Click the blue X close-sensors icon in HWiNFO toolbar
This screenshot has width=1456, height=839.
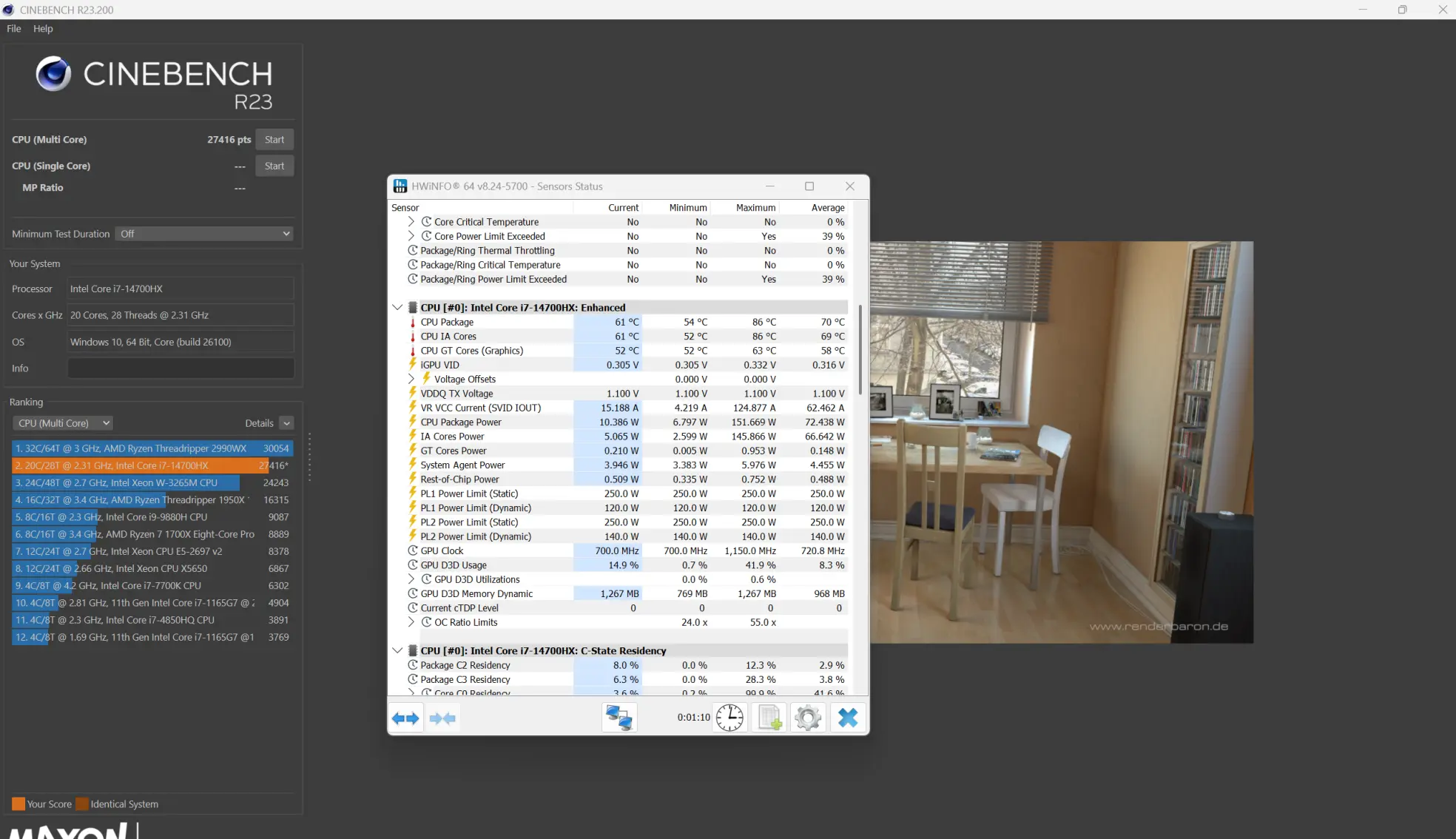[x=848, y=718]
